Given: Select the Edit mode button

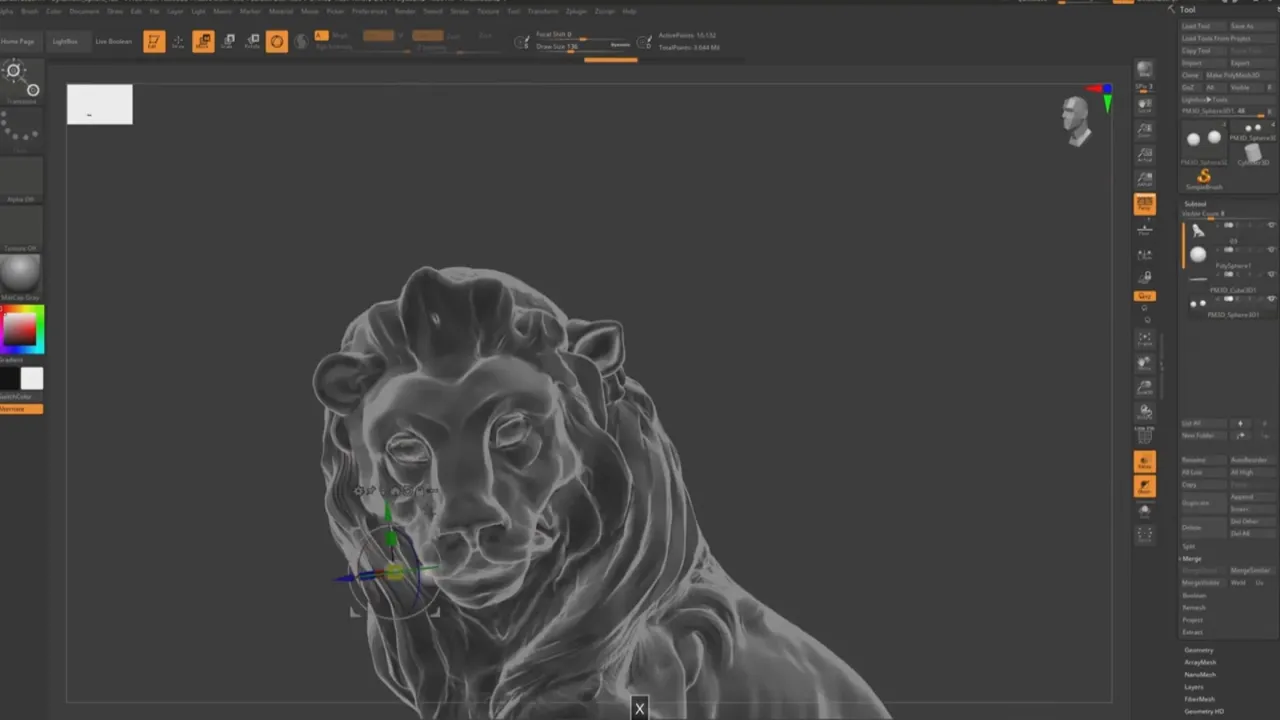Looking at the screenshot, I should click(154, 41).
